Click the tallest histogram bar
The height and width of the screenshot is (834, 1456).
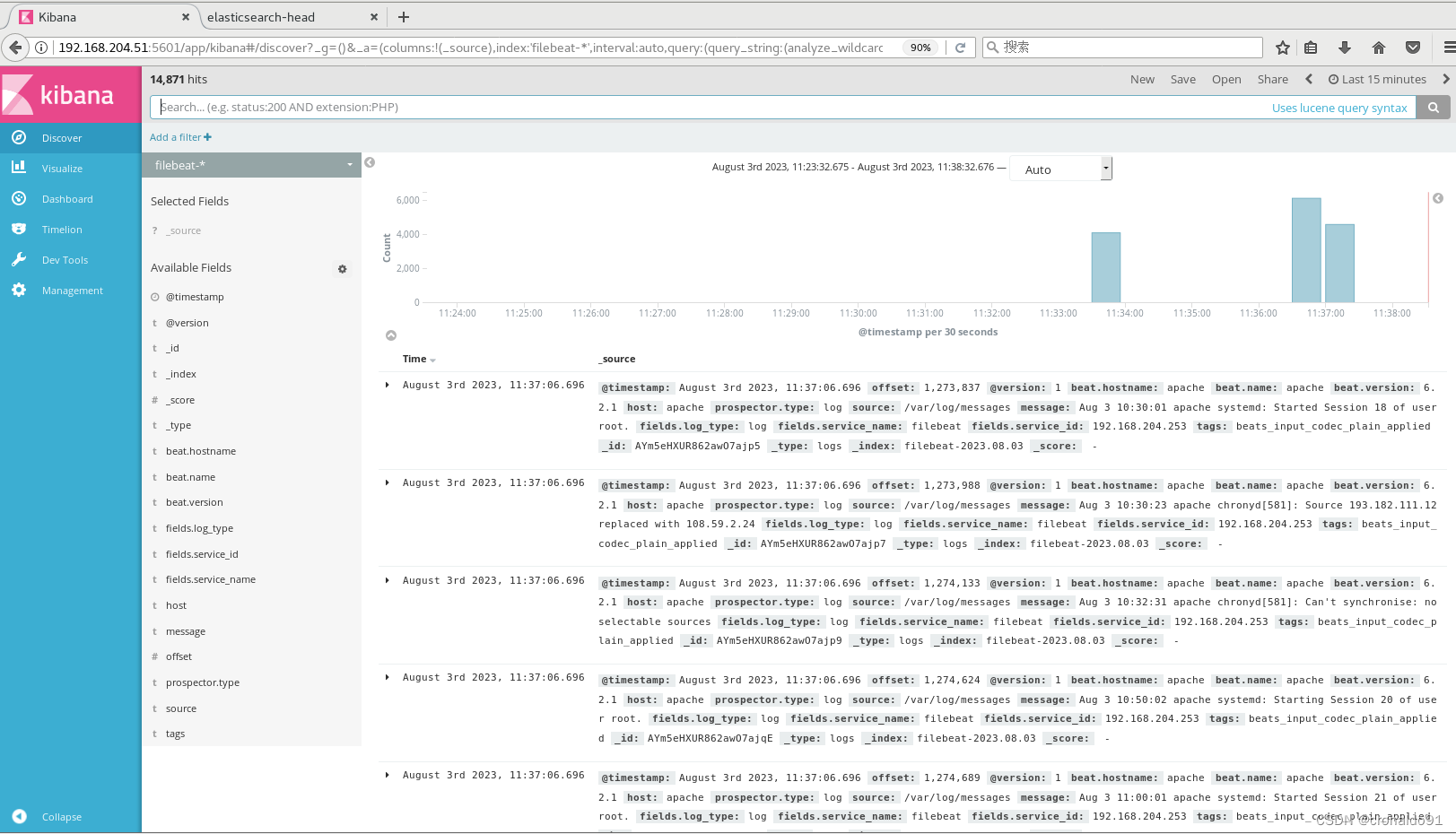(x=1306, y=250)
